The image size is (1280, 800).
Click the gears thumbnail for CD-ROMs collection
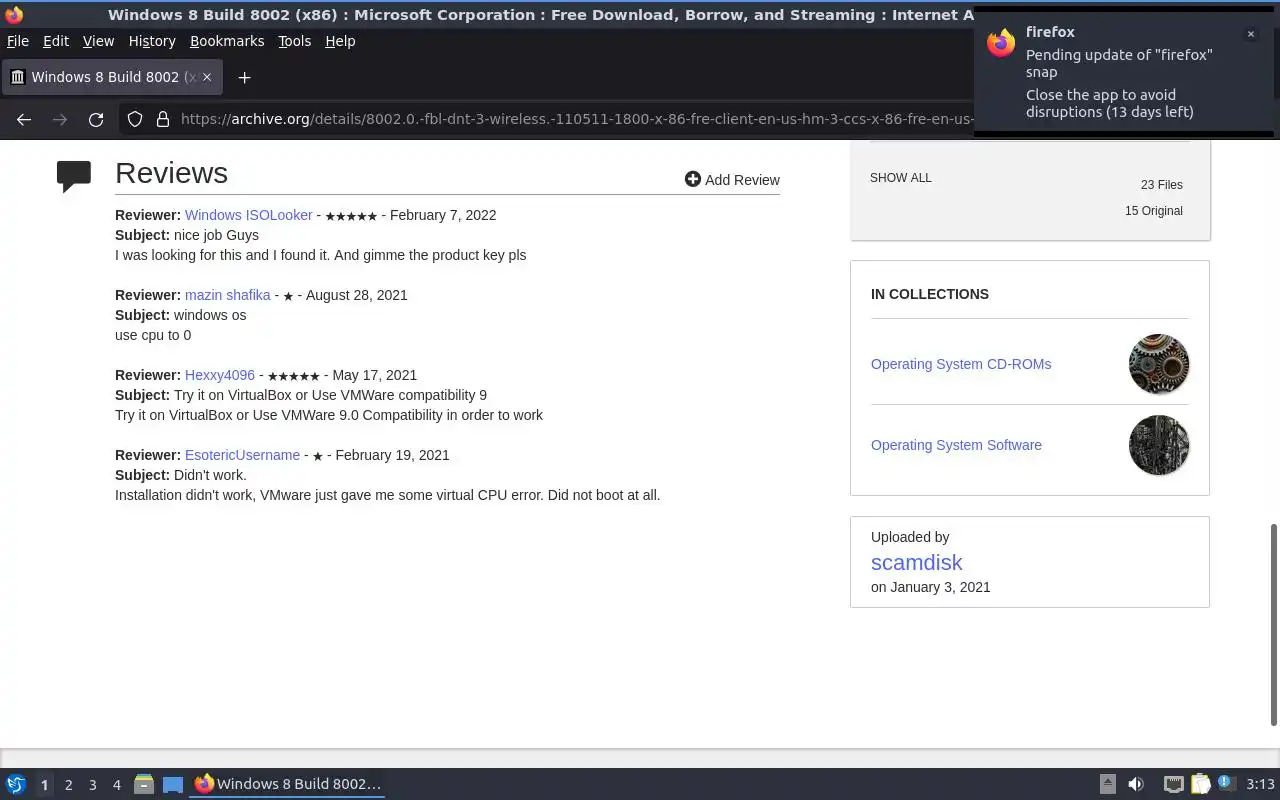[x=1159, y=364]
